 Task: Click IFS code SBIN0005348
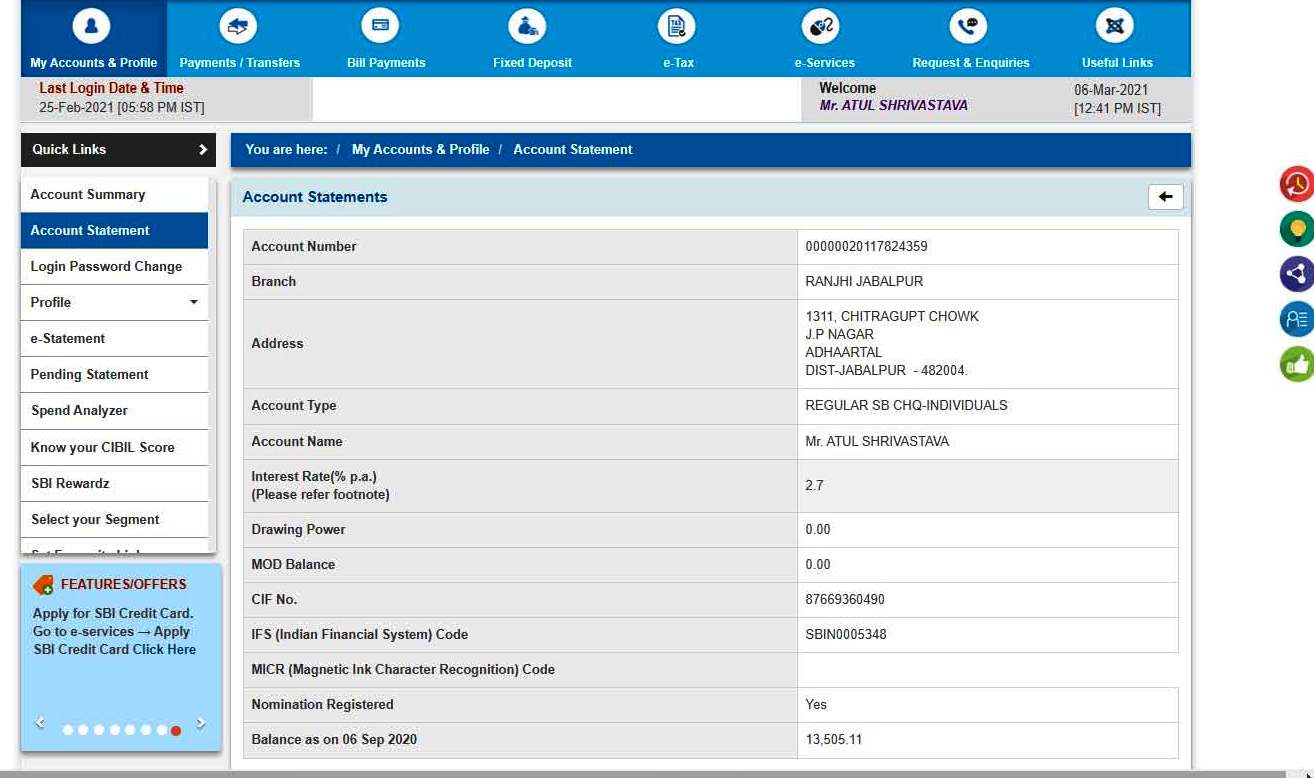coord(846,634)
